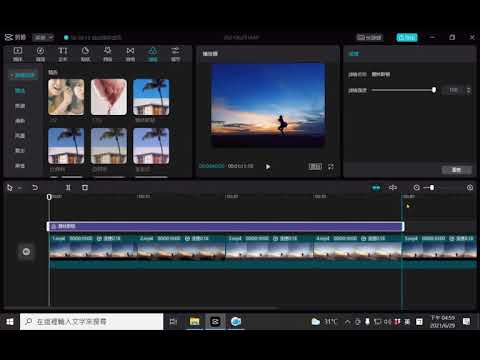Open the transitions bowtie tab
This screenshot has height=360, width=480.
coord(130,54)
